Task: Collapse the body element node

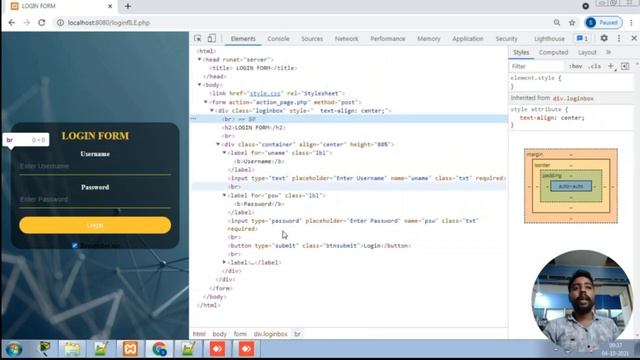Action: pyautogui.click(x=200, y=85)
